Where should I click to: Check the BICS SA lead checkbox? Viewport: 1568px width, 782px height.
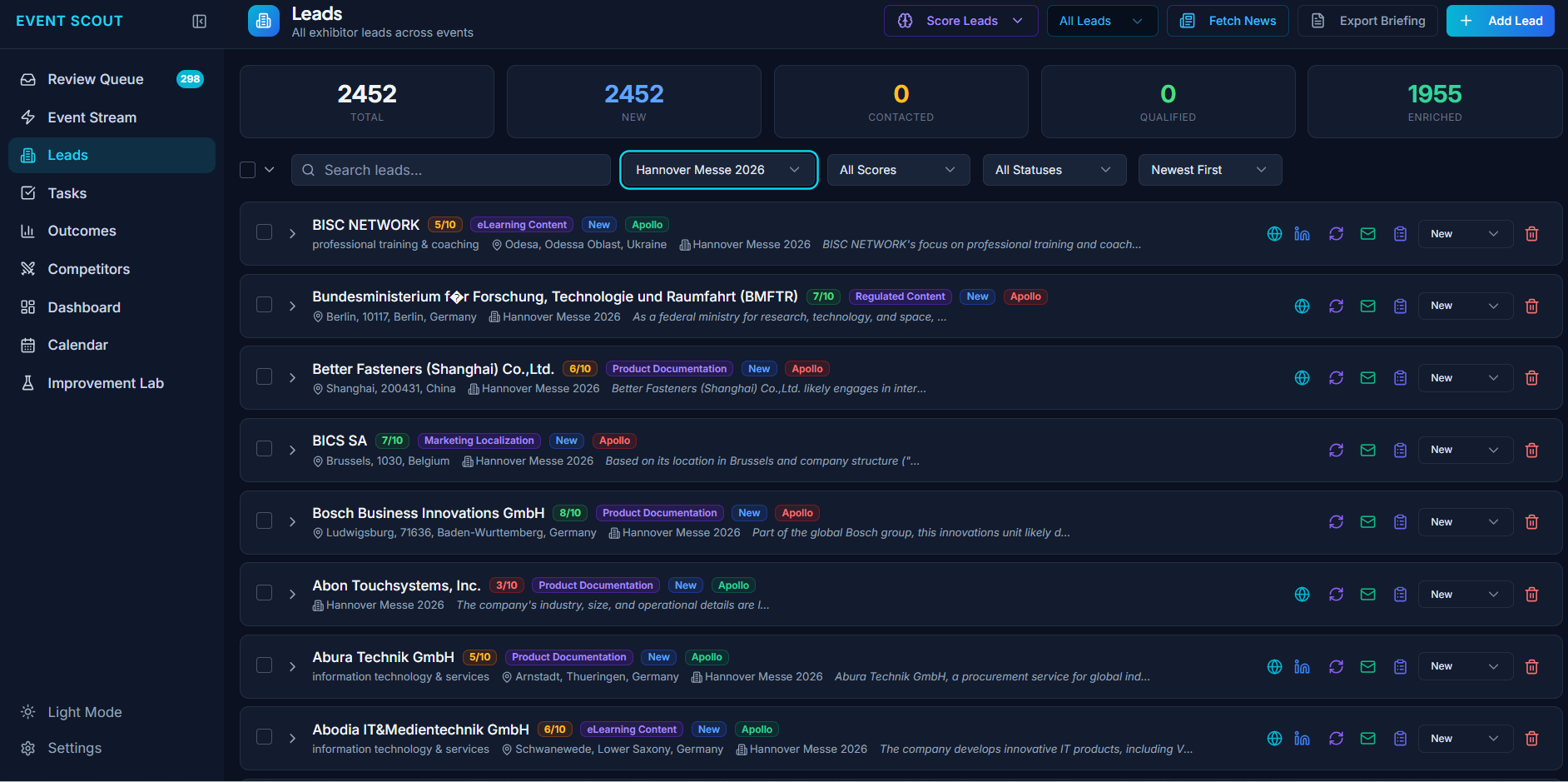point(265,449)
